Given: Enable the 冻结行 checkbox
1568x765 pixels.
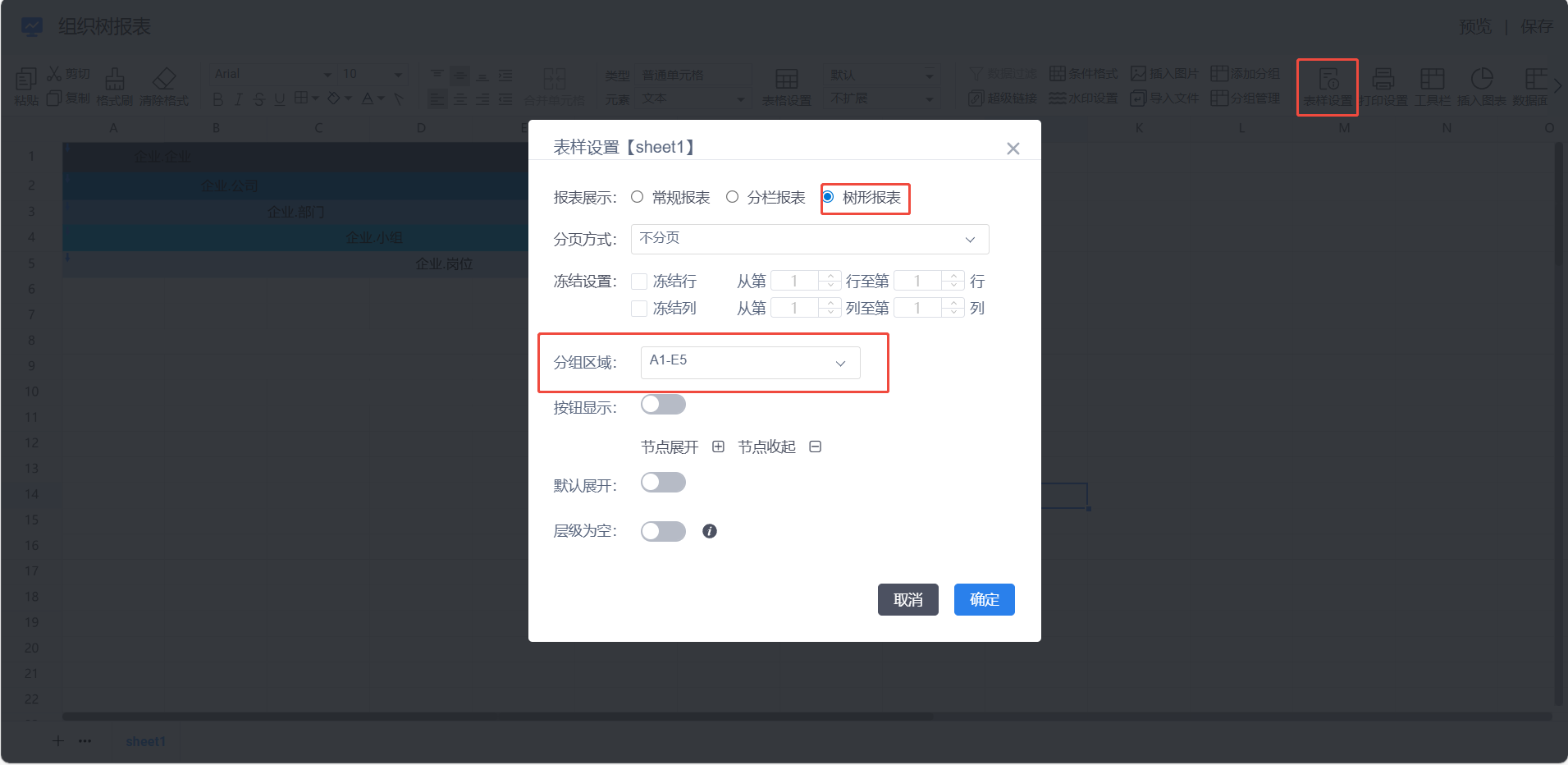Looking at the screenshot, I should point(639,282).
